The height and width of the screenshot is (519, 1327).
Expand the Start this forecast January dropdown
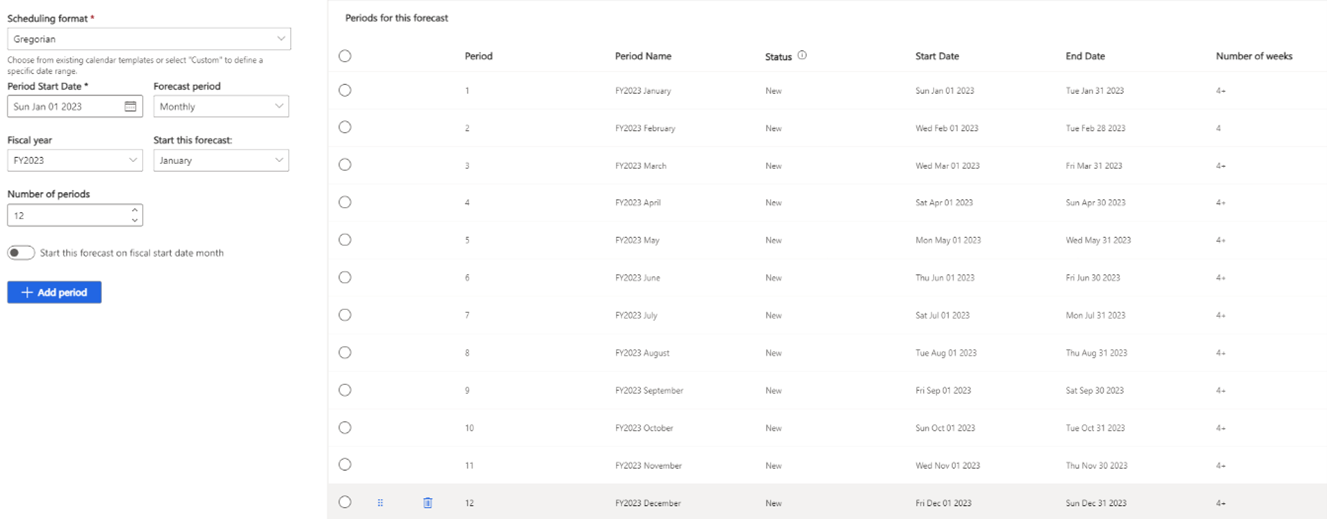pos(221,160)
